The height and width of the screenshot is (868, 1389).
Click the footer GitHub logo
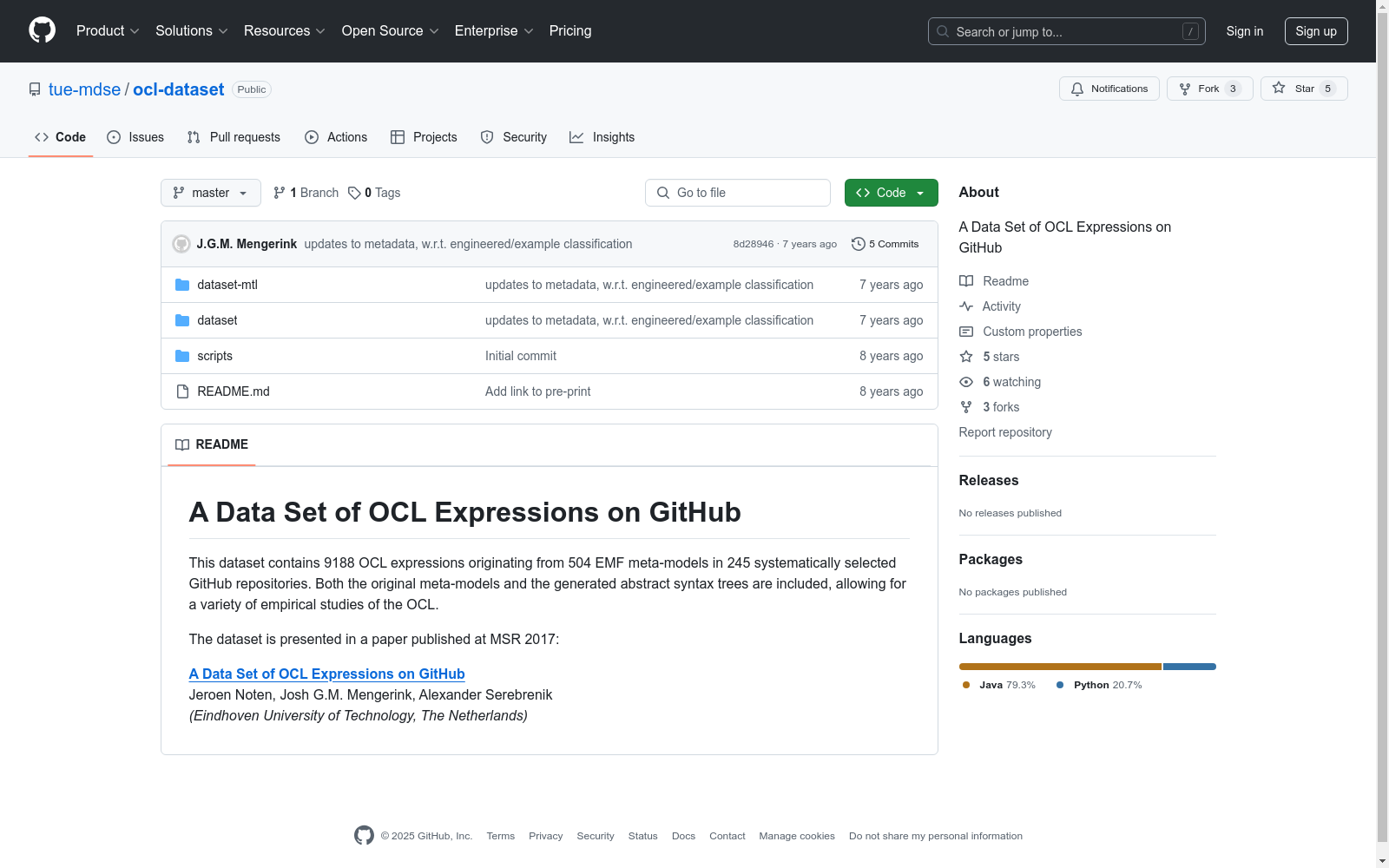364,835
